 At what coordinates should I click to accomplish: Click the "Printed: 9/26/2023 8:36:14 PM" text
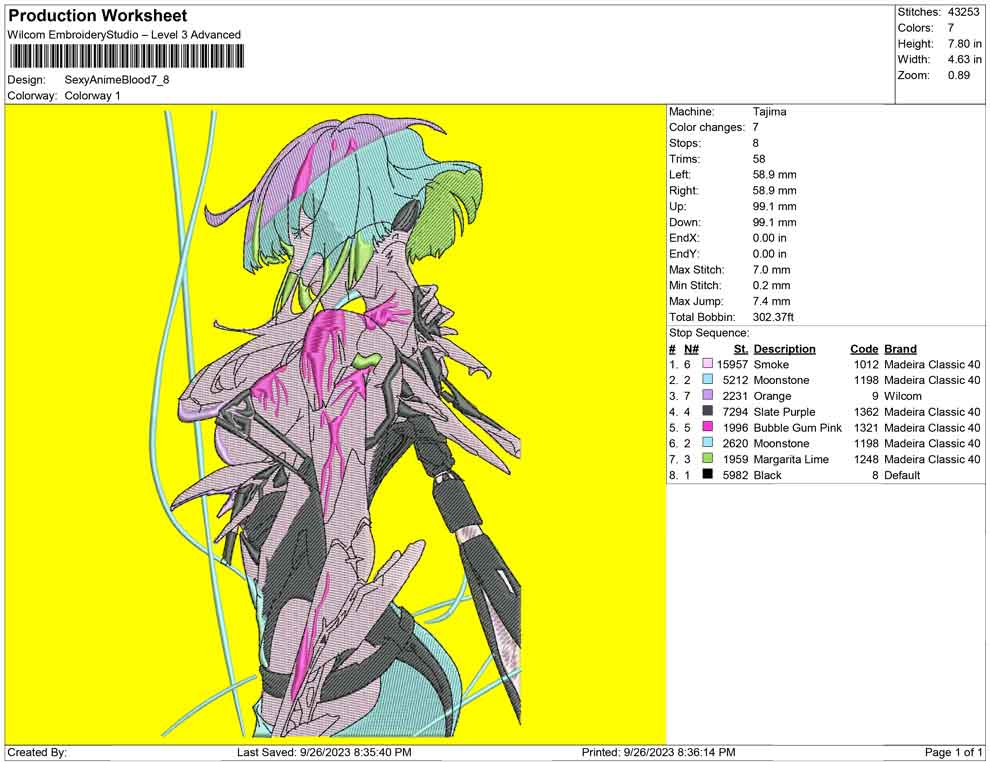[x=659, y=752]
